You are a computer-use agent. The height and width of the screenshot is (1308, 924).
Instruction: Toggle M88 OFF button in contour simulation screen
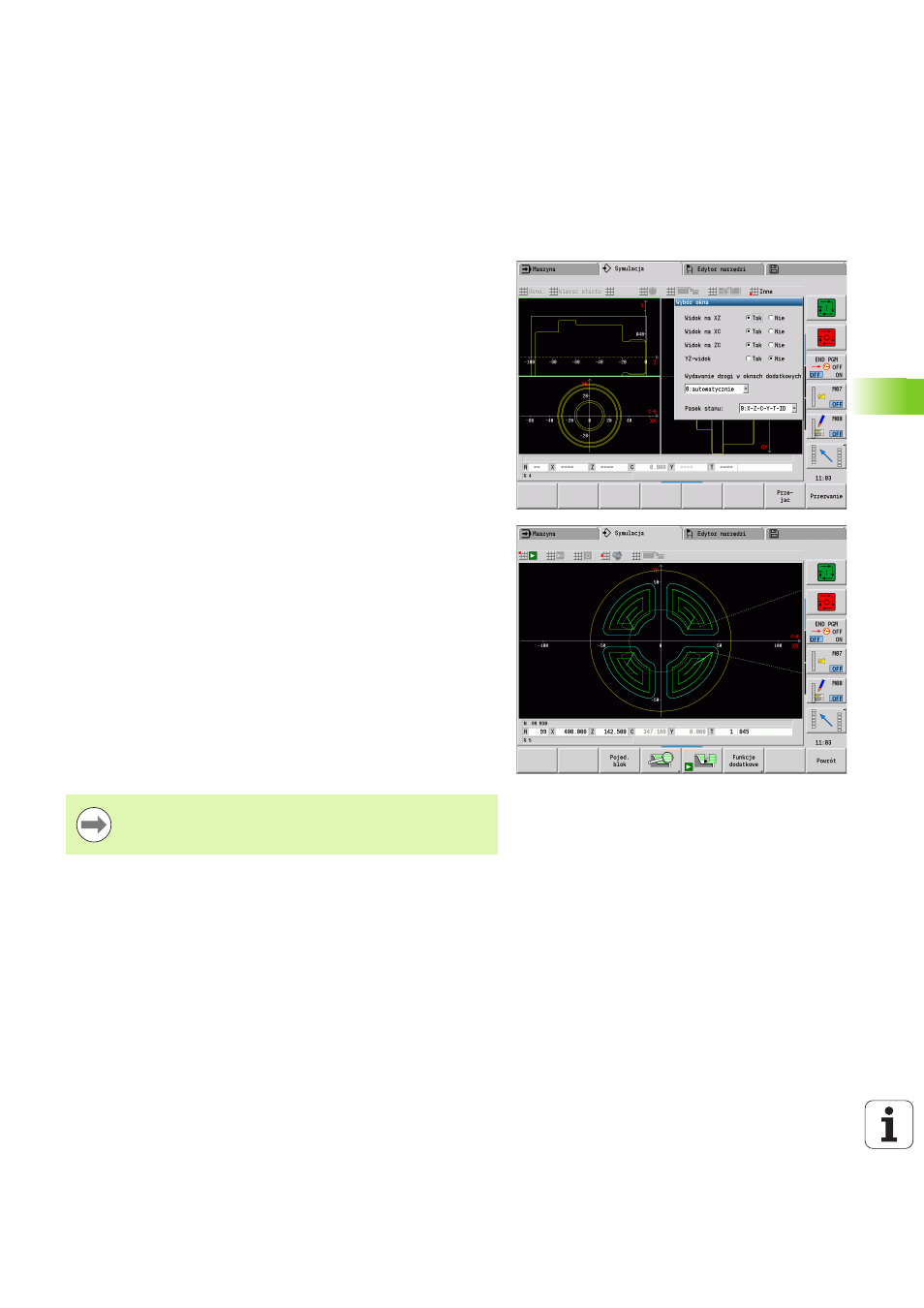[828, 691]
